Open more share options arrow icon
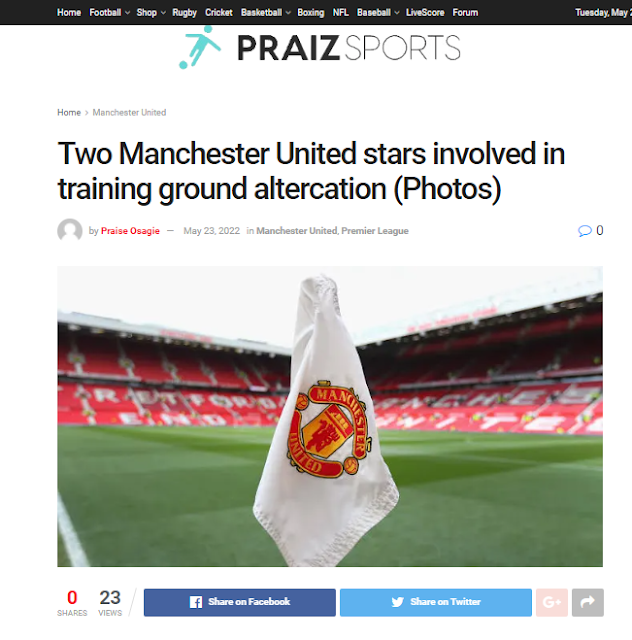The width and height of the screenshot is (632, 640). [x=587, y=602]
